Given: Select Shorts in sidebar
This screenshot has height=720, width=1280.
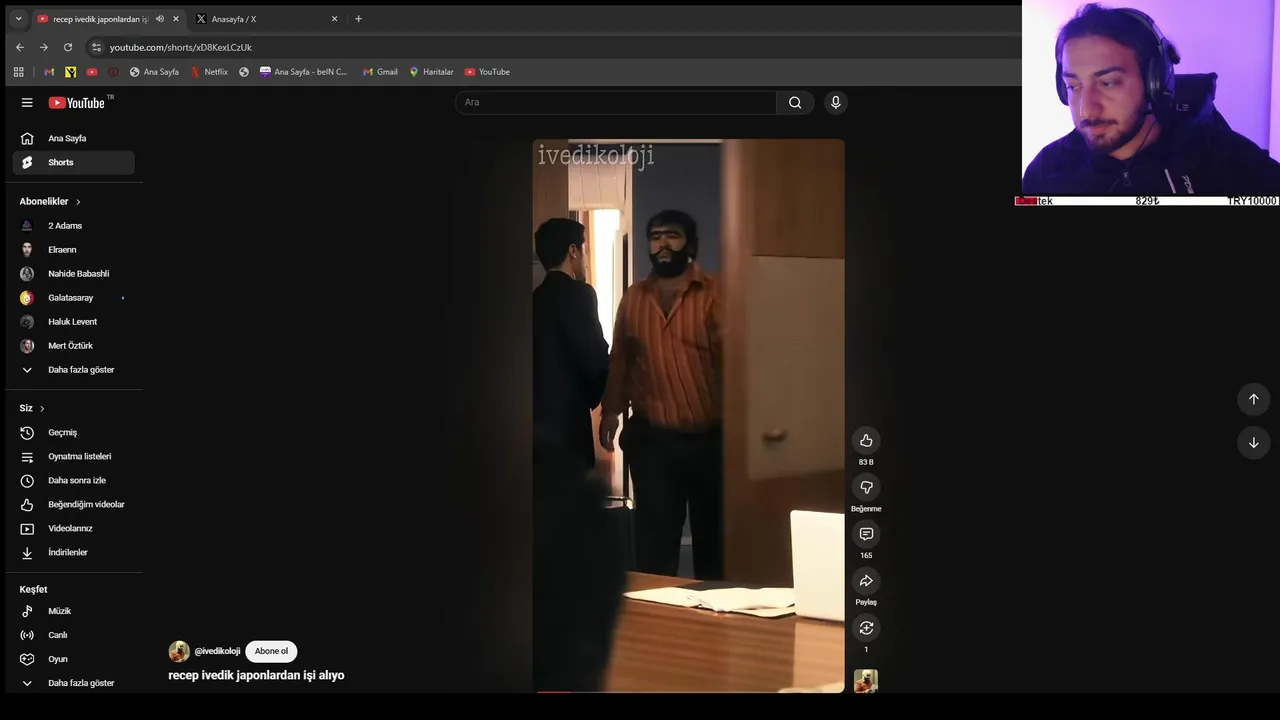Looking at the screenshot, I should 73,162.
